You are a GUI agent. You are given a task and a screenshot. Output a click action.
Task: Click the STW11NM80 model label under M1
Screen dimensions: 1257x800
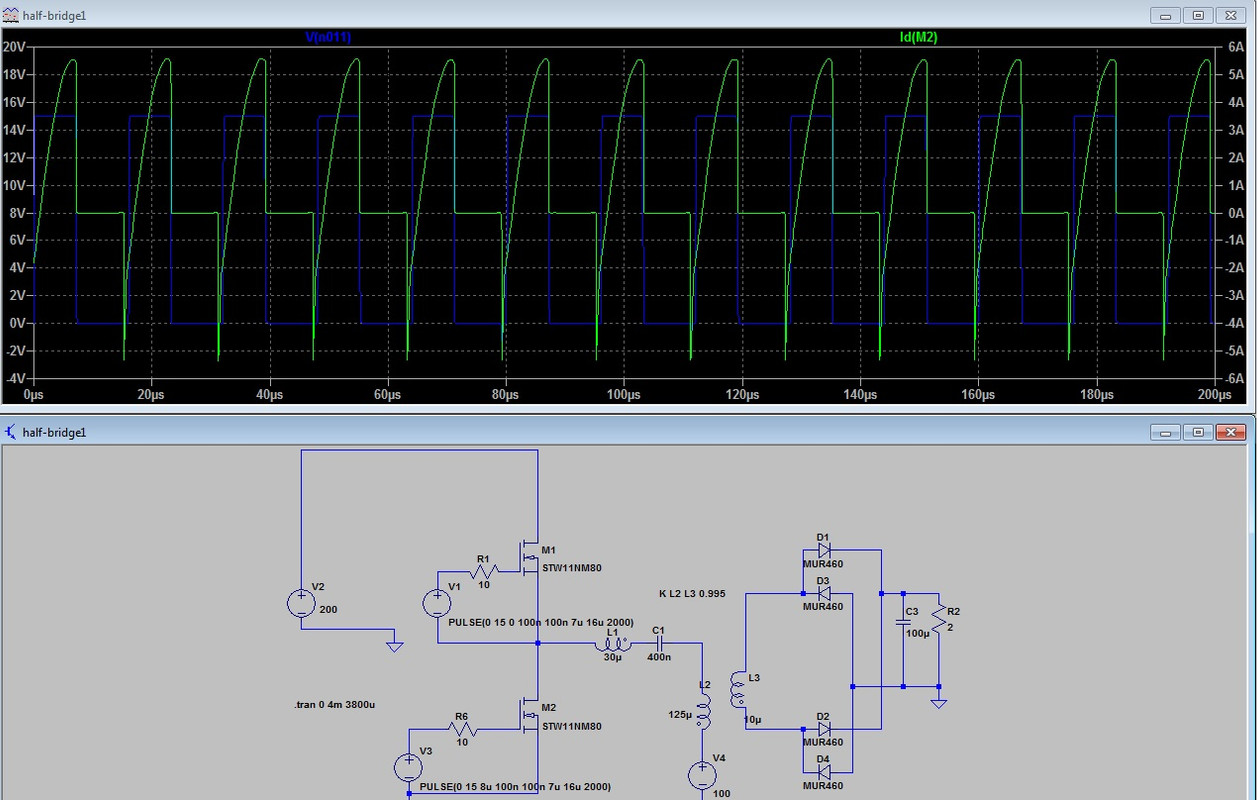[x=572, y=568]
